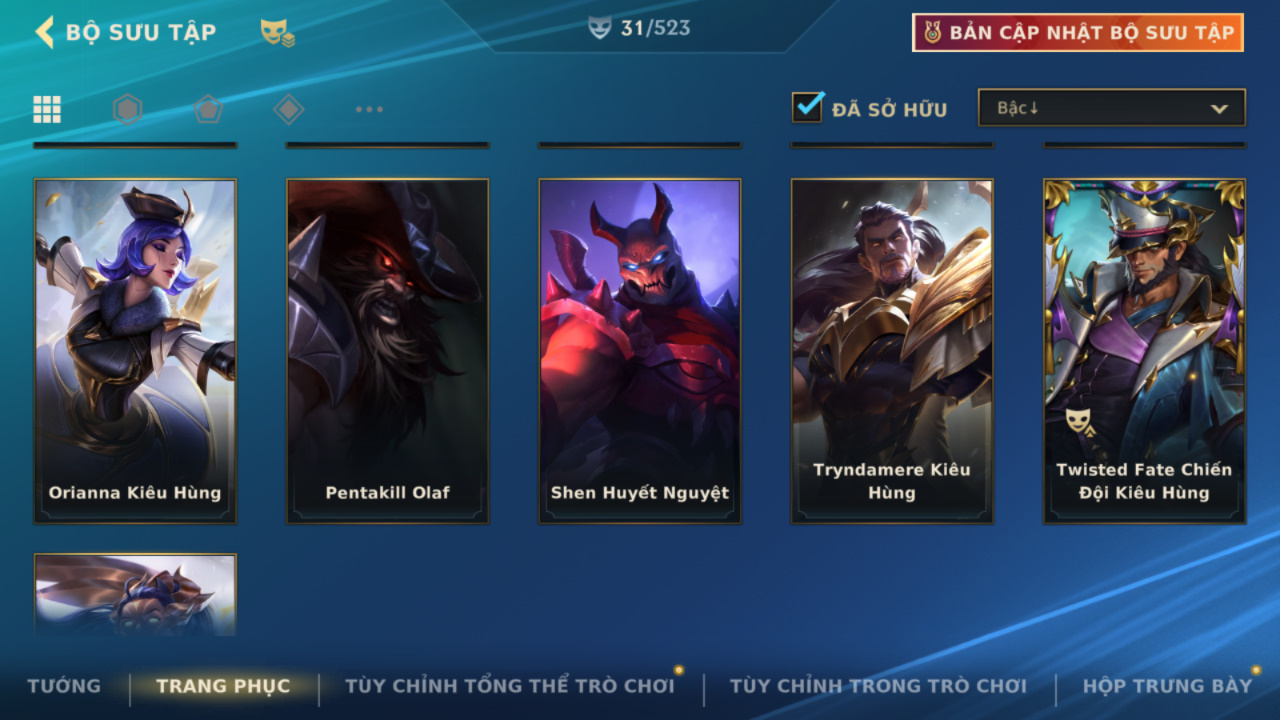Select the Orianna Kiêu Hùng skin card
The height and width of the screenshot is (720, 1280).
pyautogui.click(x=135, y=351)
